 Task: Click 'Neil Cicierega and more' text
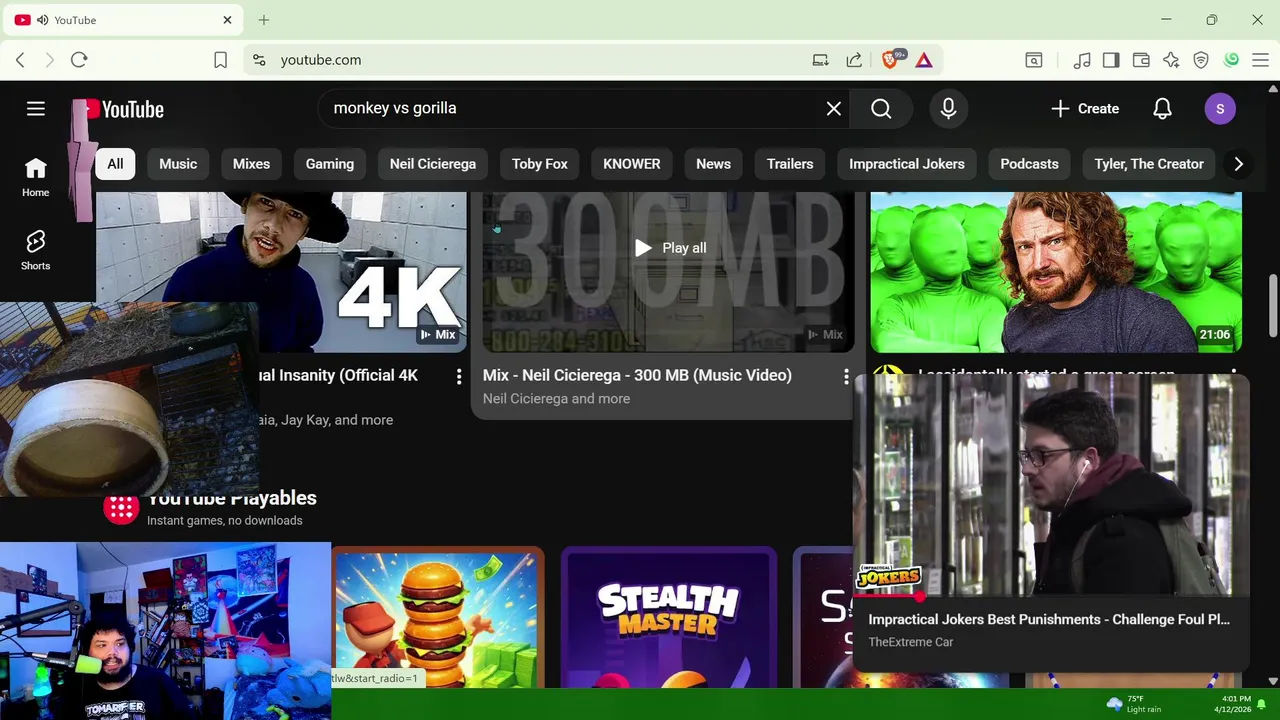pos(556,399)
